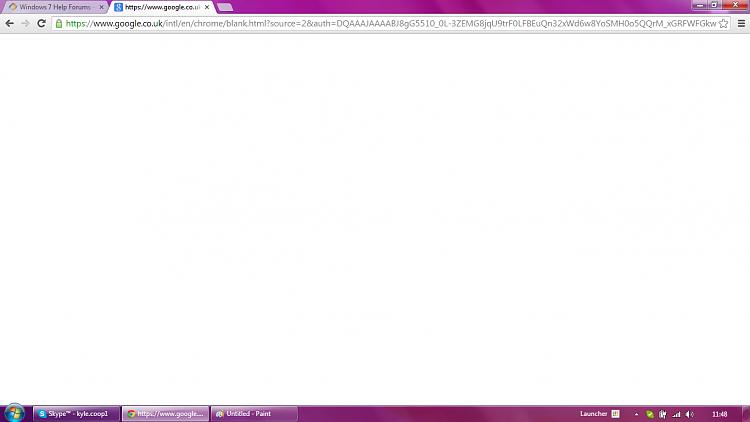Click the 11:48 clock

point(719,414)
